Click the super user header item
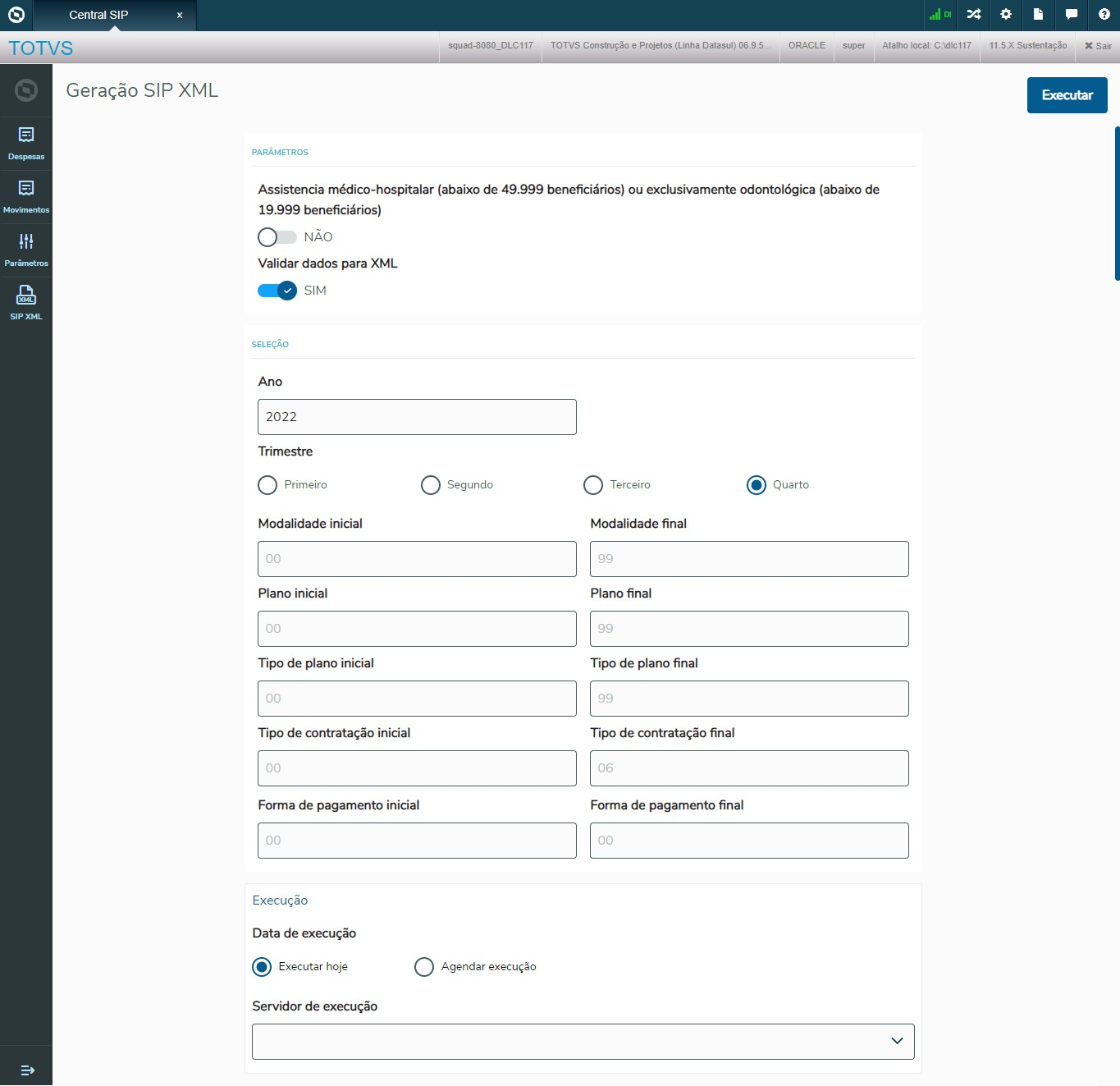1120x1086 pixels. point(854,46)
